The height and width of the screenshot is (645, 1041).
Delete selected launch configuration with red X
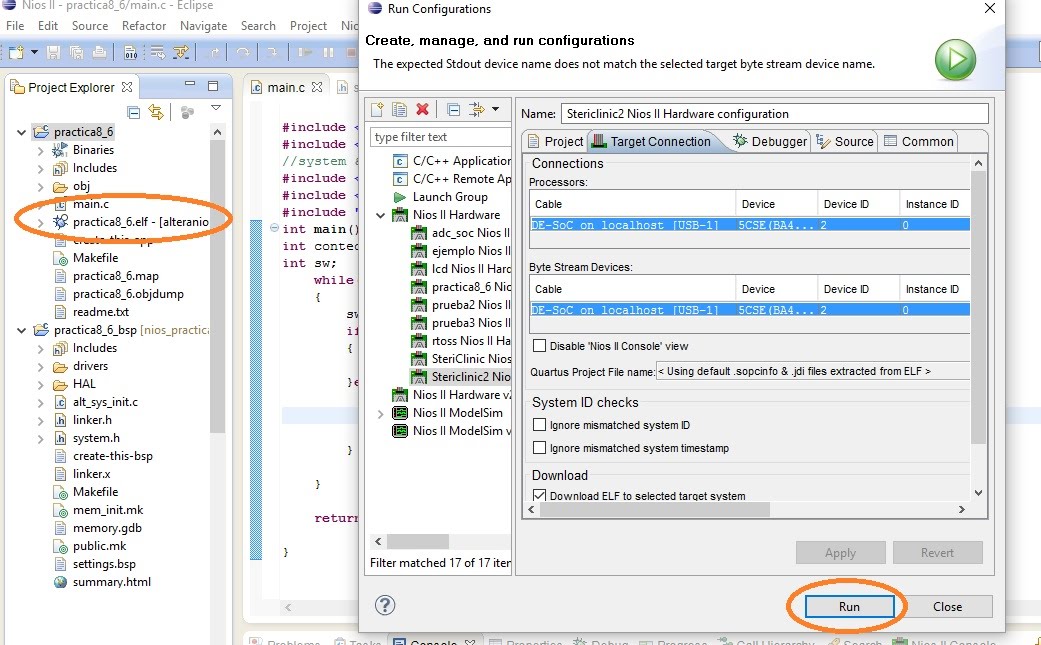click(x=422, y=109)
